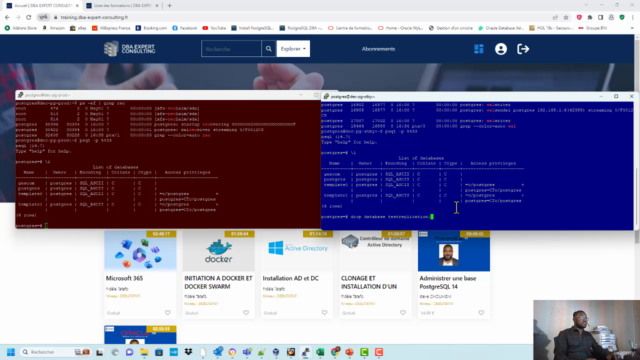Click the share icon in address bar

[x=555, y=18]
